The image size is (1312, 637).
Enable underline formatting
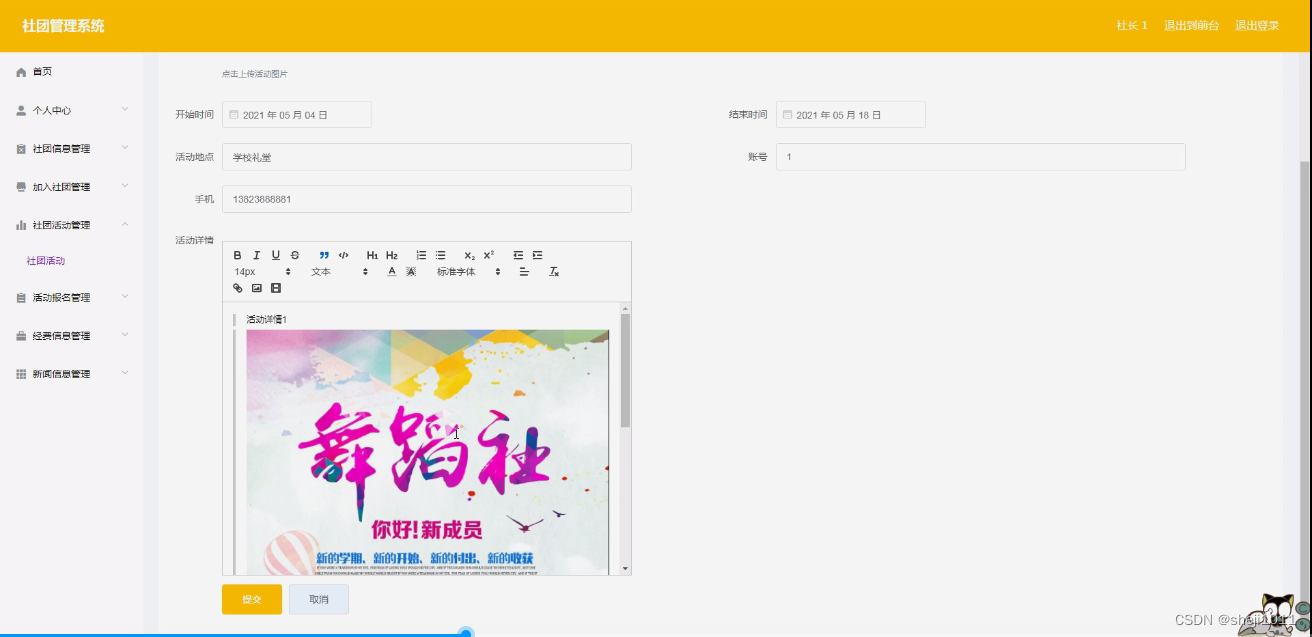pyautogui.click(x=276, y=254)
